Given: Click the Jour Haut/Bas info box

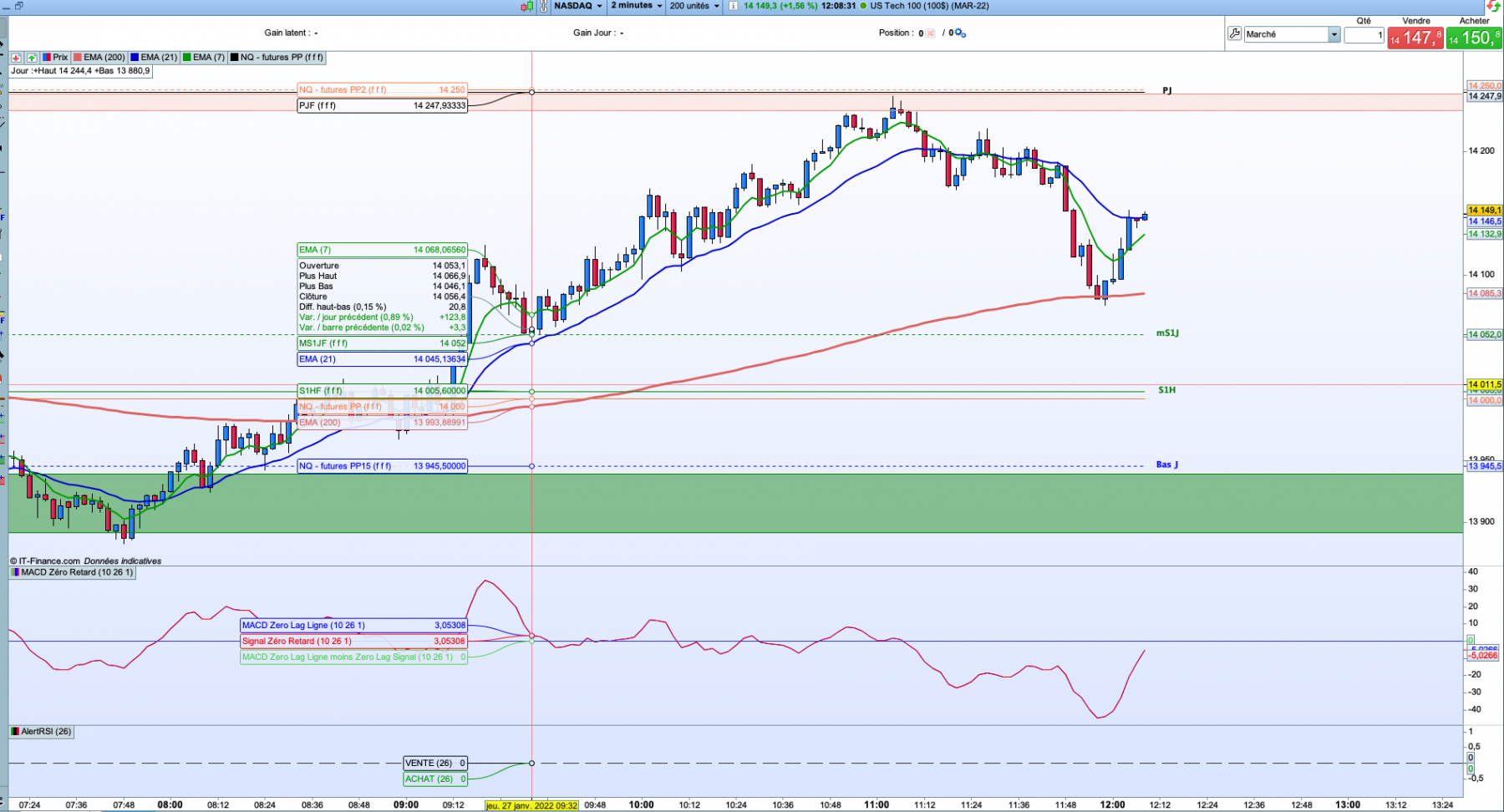Looking at the screenshot, I should 80,71.
